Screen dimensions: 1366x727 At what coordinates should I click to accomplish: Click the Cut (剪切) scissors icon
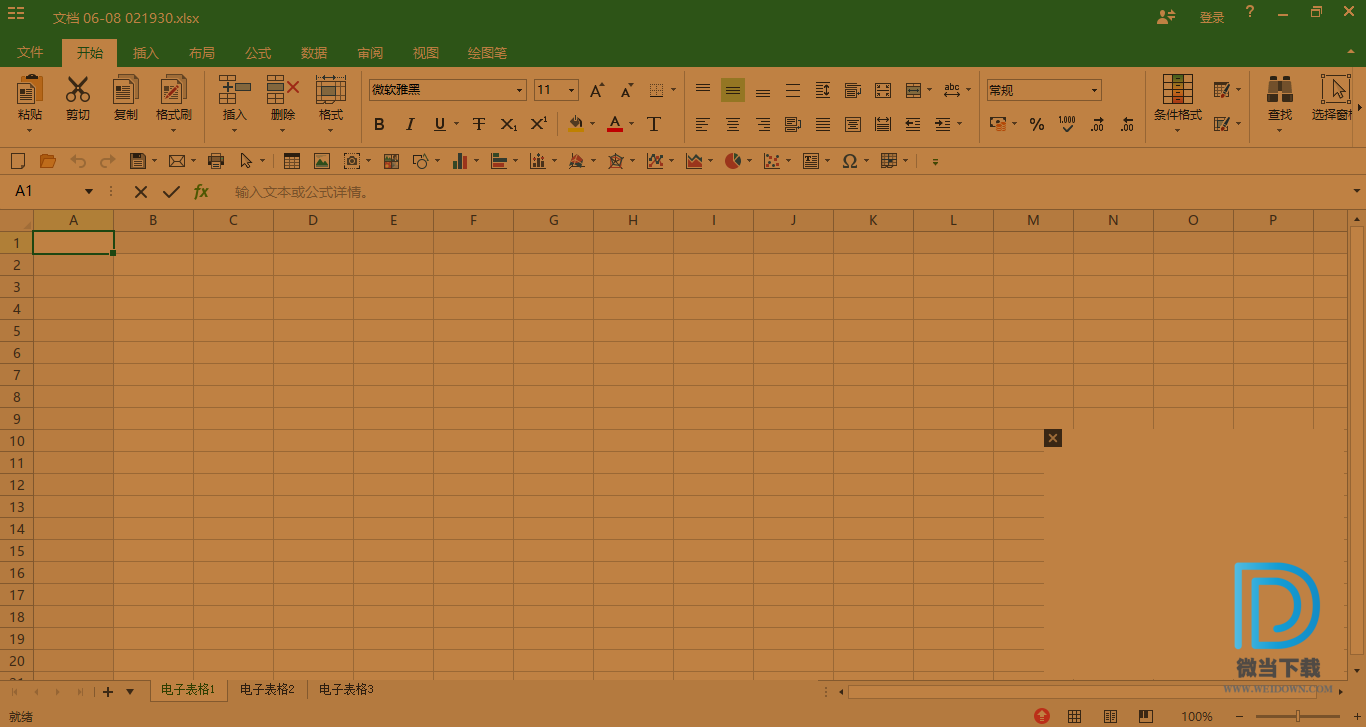pos(78,90)
